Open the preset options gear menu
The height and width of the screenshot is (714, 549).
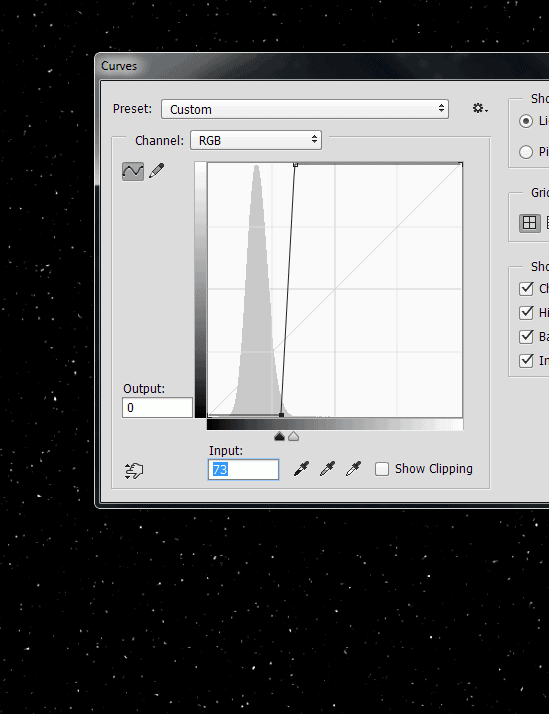pyautogui.click(x=480, y=108)
